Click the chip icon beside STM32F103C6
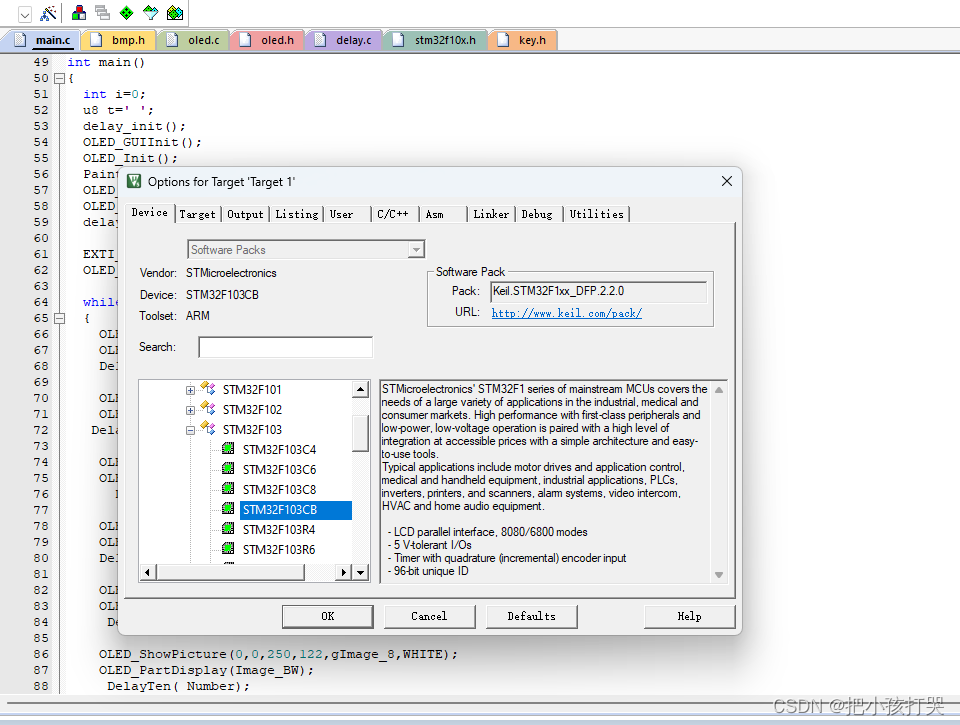 point(228,468)
